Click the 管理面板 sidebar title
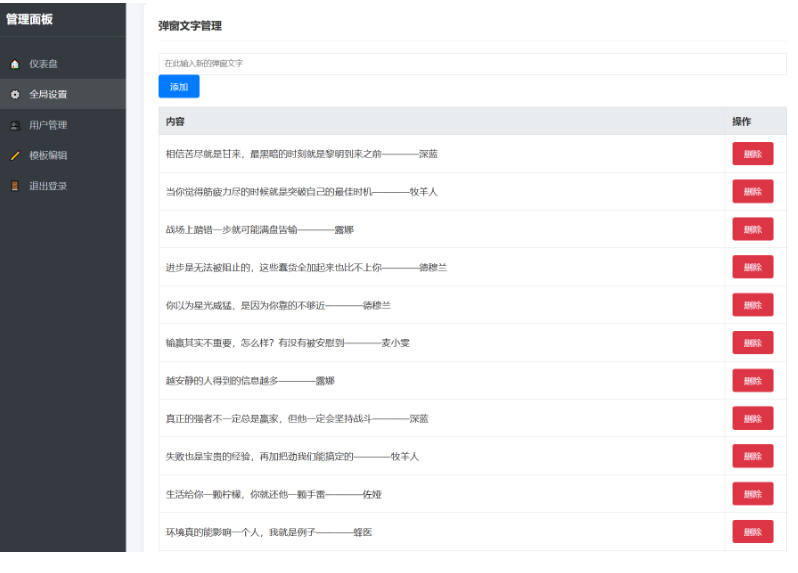798x573 pixels. pos(30,19)
